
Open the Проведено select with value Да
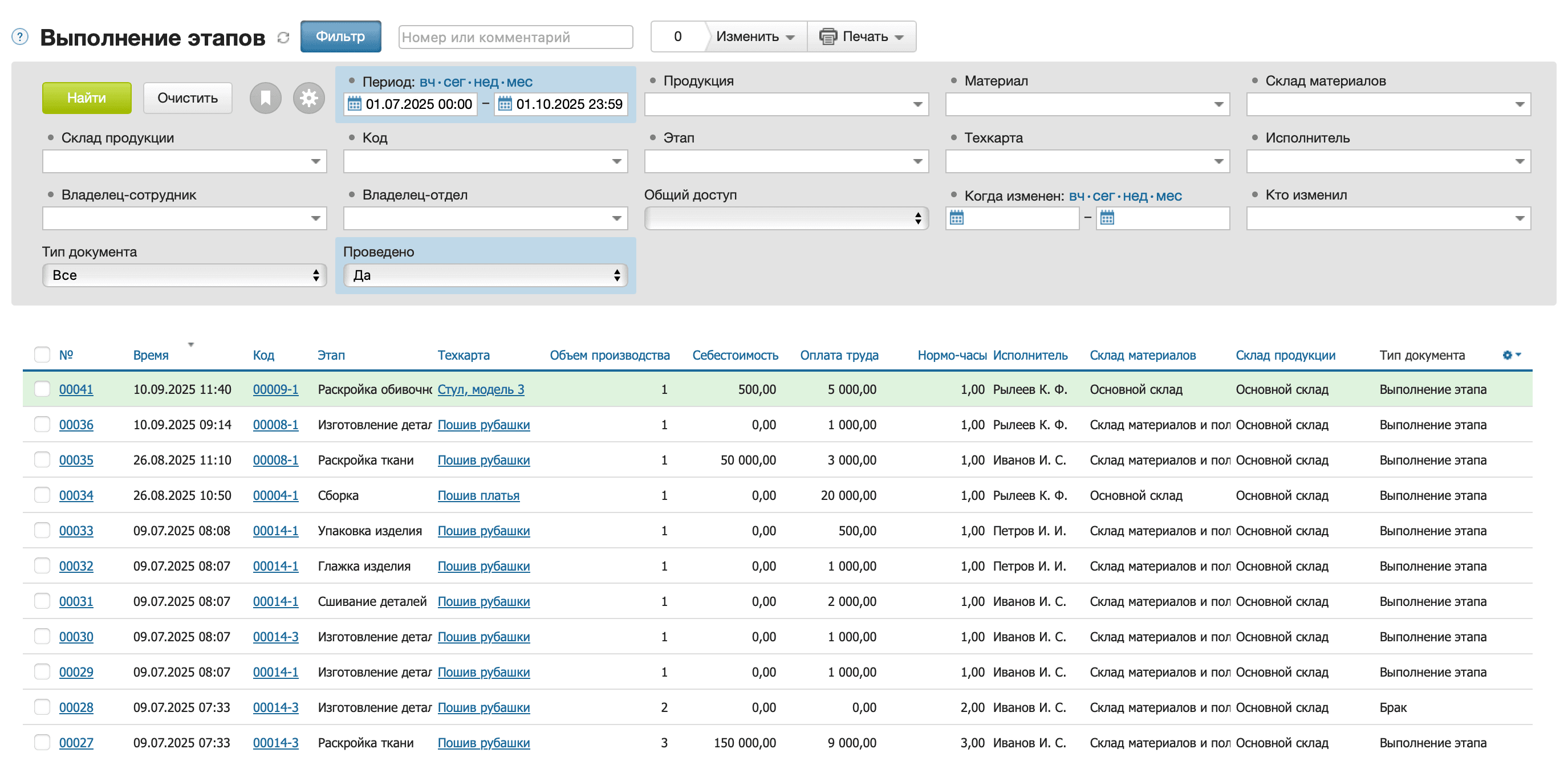tap(486, 276)
